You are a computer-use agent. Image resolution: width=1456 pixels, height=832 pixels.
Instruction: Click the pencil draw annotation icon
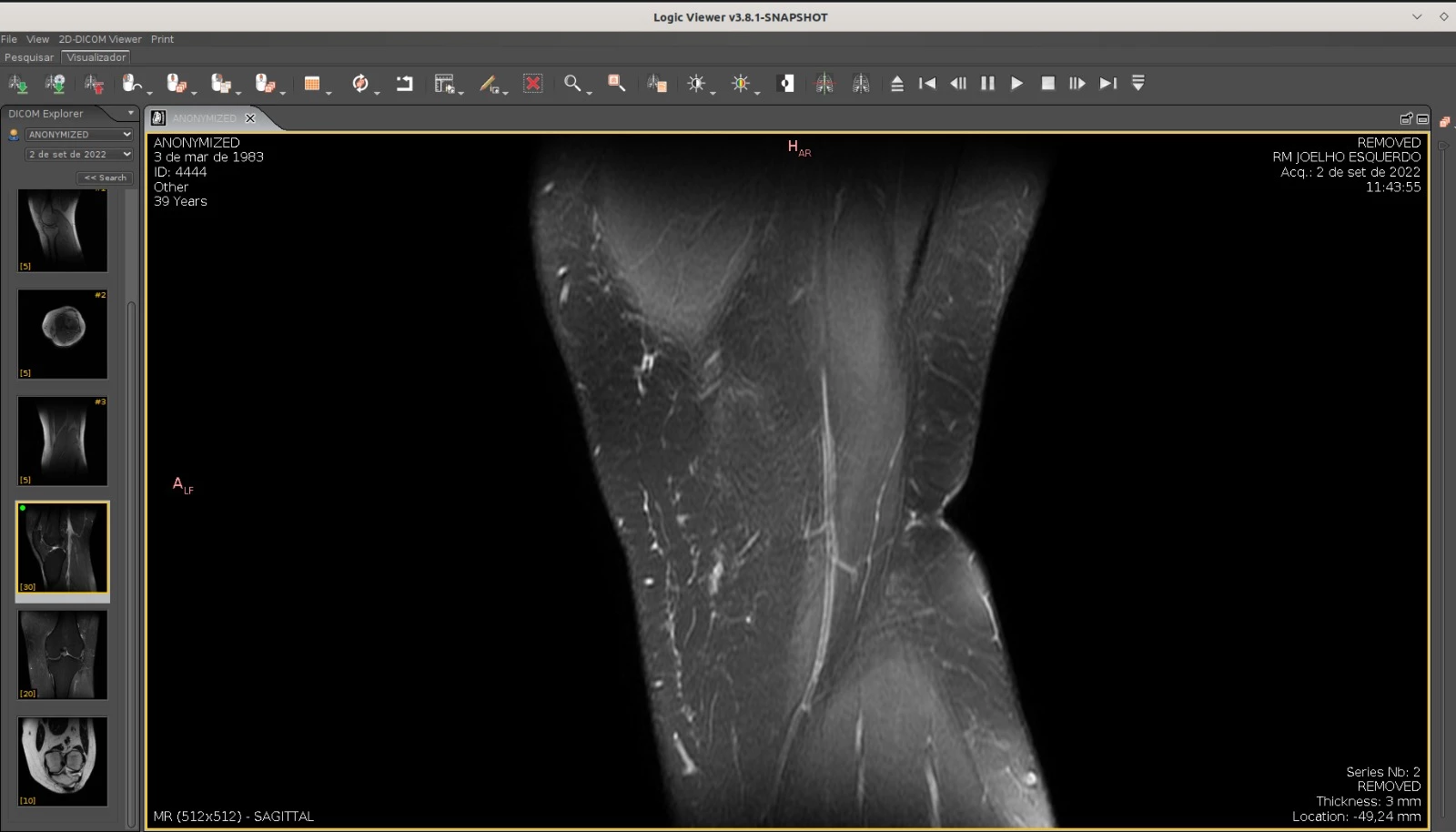point(490,84)
